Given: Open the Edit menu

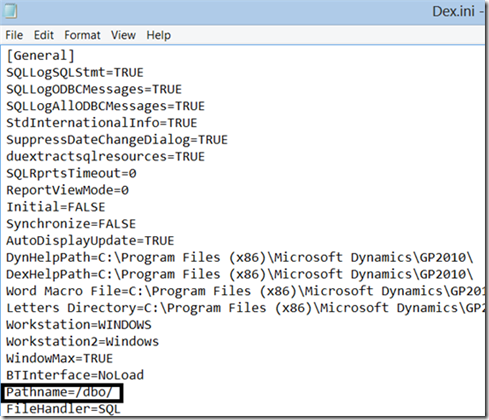Looking at the screenshot, I should (x=44, y=35).
